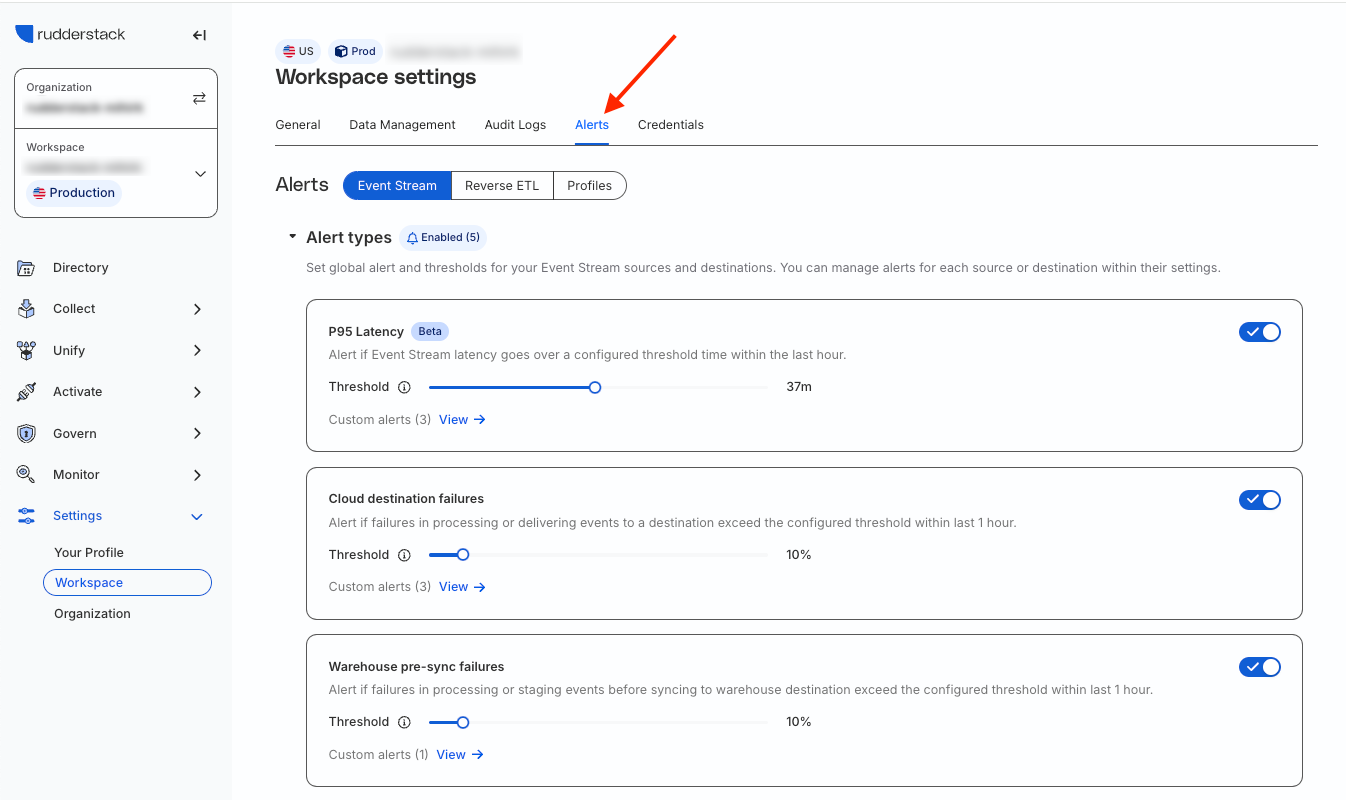Collapse the Settings menu chevron
1346x800 pixels.
point(197,517)
